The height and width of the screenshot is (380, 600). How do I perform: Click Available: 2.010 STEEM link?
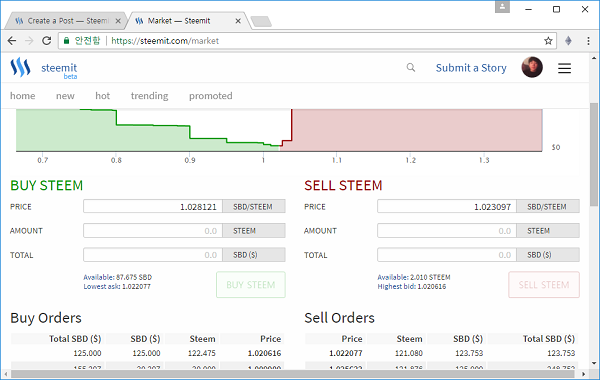(x=414, y=277)
